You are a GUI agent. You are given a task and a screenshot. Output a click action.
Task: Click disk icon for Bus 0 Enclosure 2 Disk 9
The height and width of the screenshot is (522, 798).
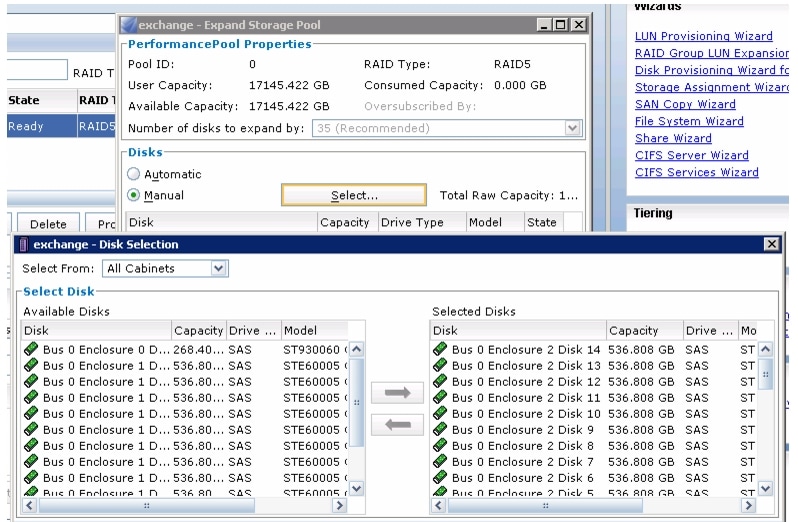(x=440, y=429)
